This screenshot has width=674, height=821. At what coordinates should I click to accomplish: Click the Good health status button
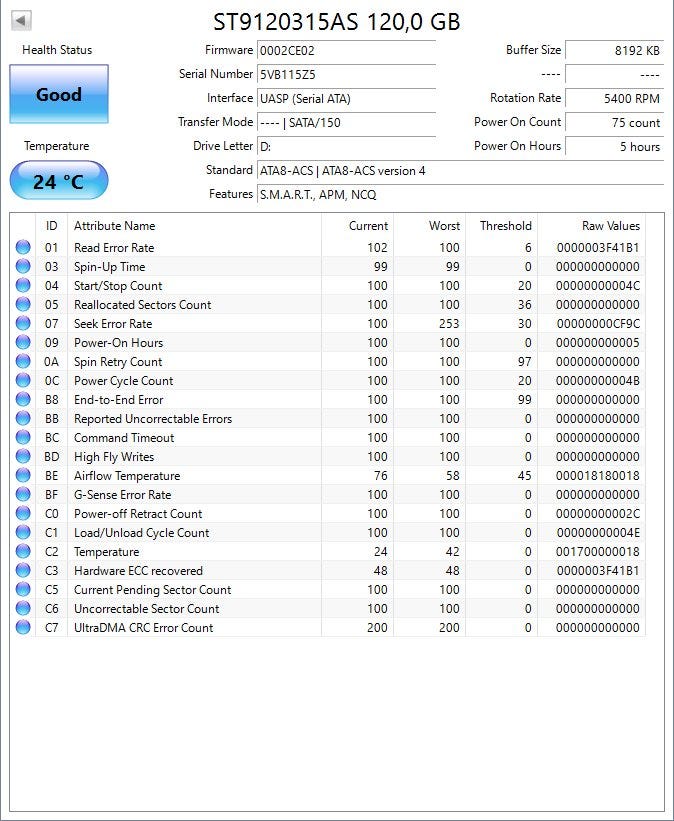(x=59, y=95)
